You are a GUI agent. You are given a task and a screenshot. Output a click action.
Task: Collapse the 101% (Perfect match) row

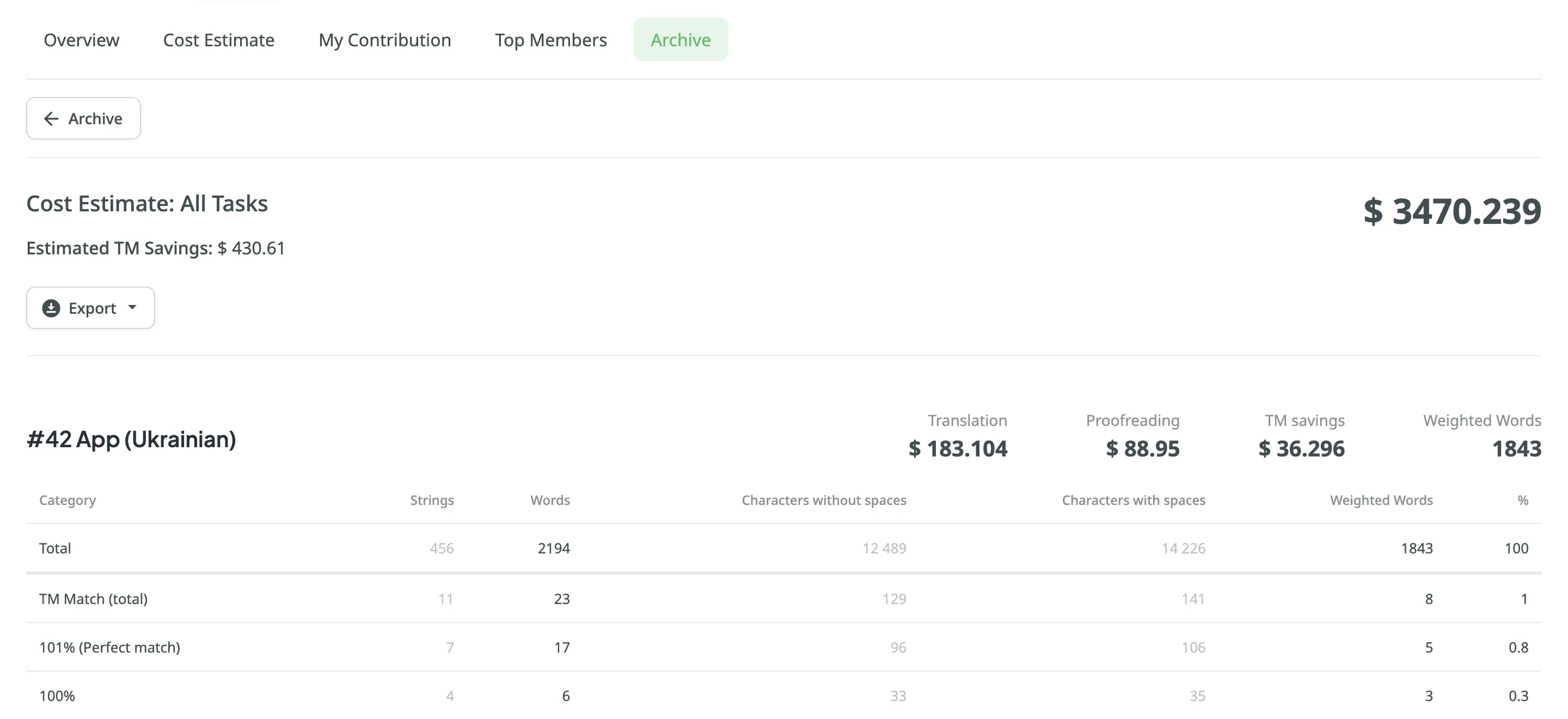tap(110, 647)
